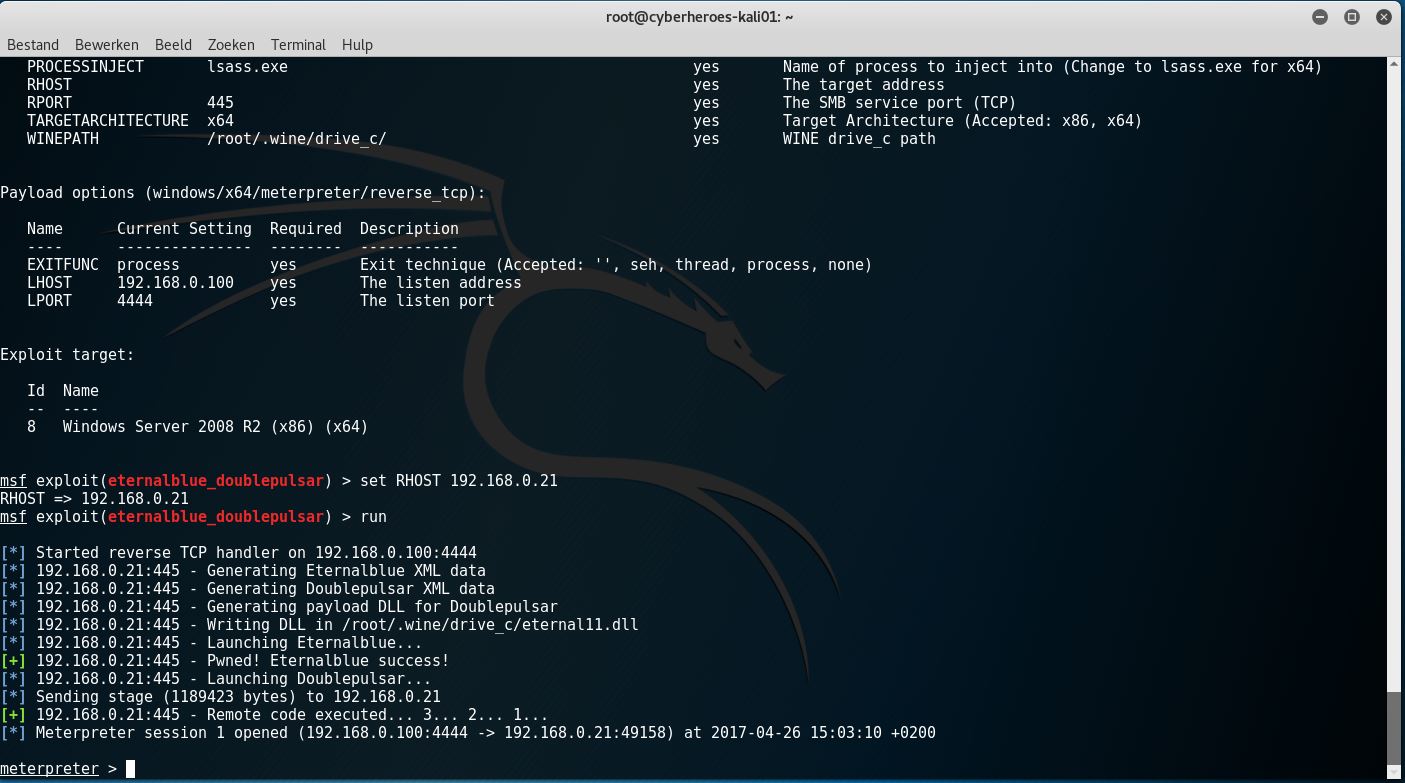This screenshot has width=1405, height=783.
Task: Close the terminal window
Action: tap(1384, 17)
